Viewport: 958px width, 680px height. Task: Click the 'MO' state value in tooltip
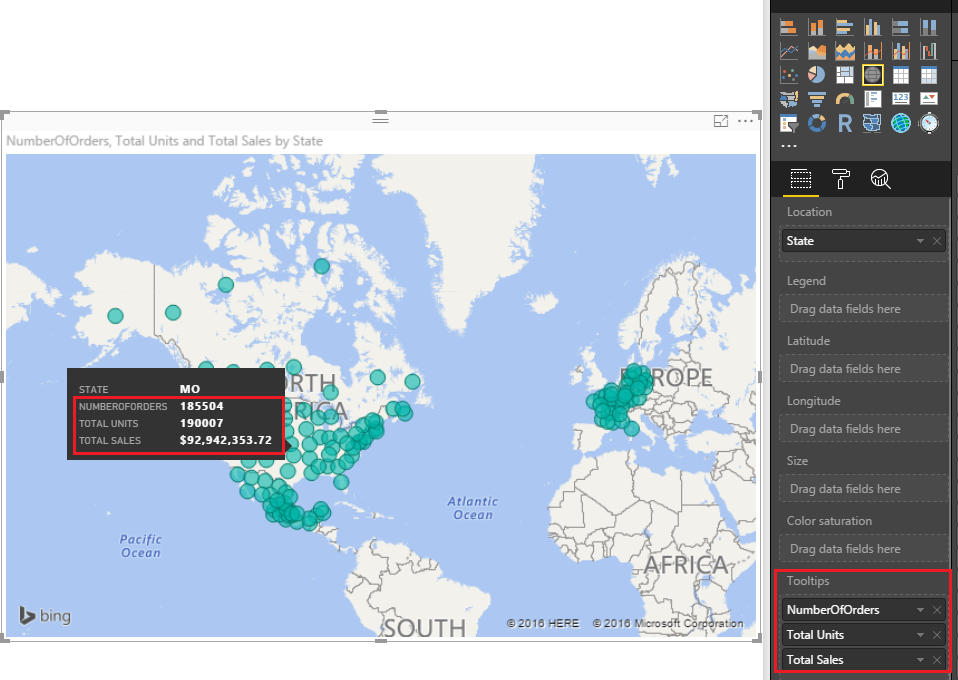click(x=190, y=389)
